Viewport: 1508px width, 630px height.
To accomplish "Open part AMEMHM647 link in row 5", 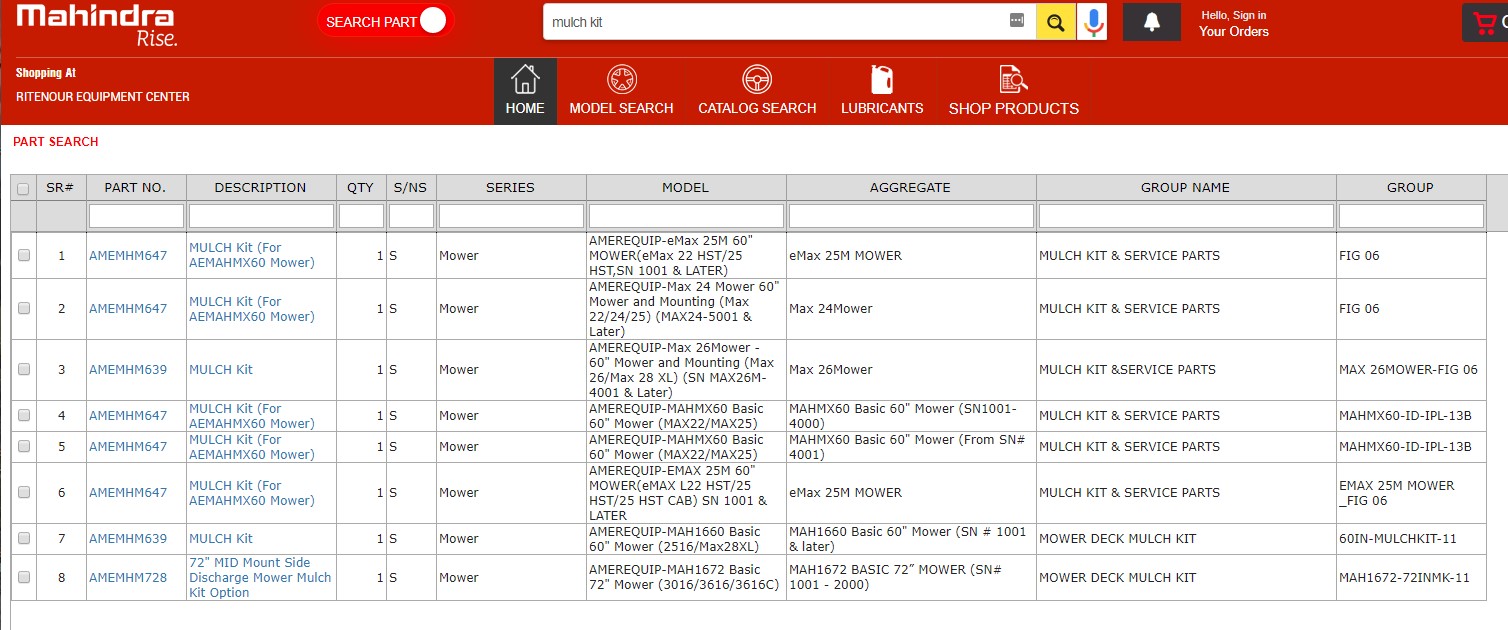I will [x=128, y=447].
